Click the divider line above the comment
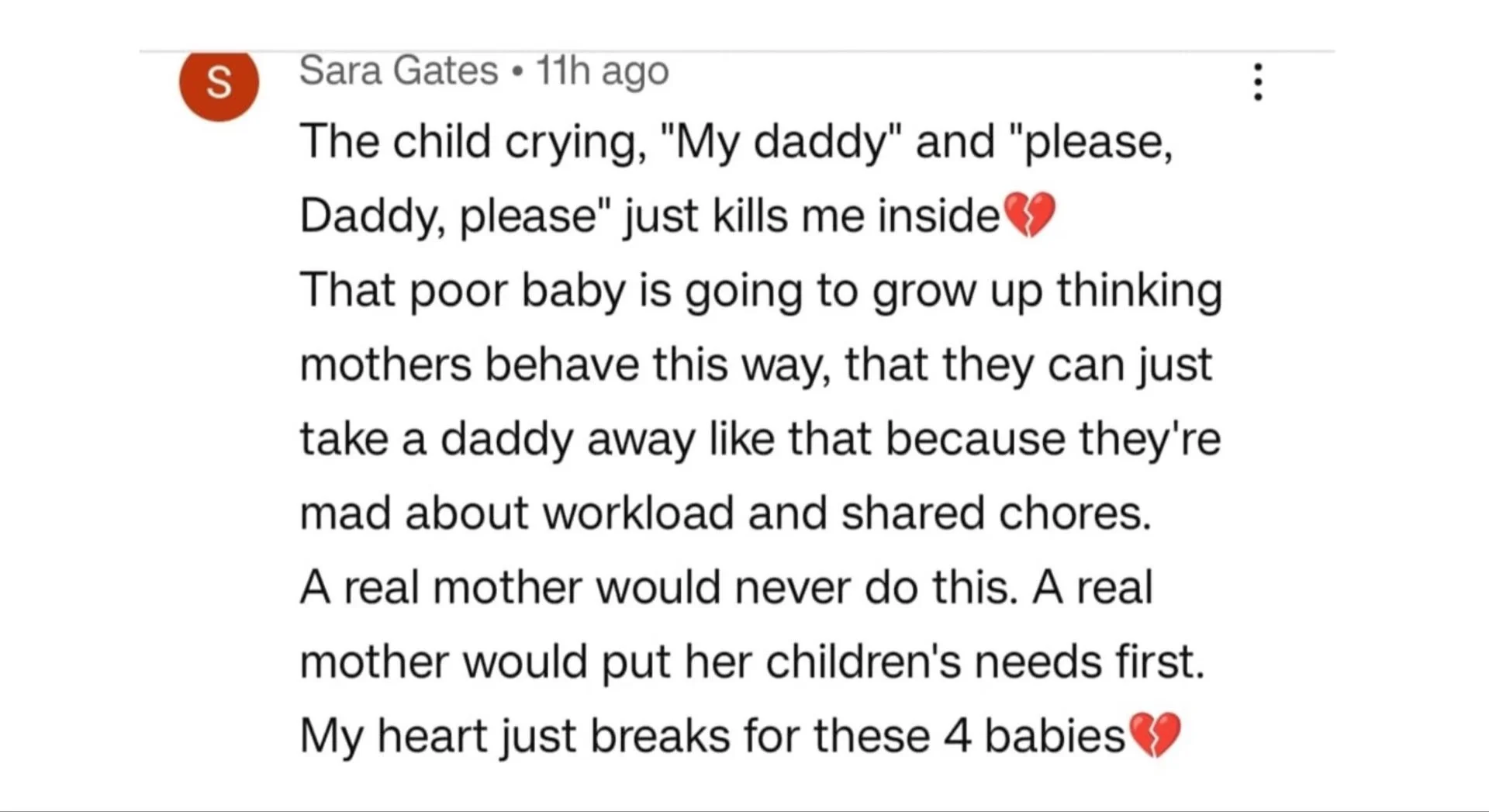The width and height of the screenshot is (1489, 812). click(x=737, y=51)
